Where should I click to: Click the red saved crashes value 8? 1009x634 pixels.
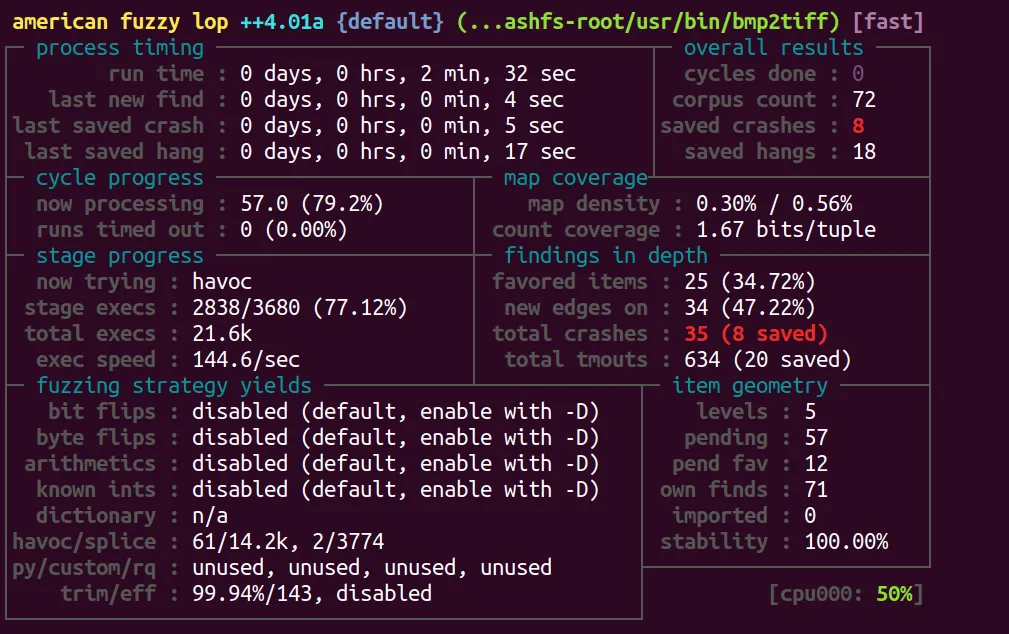tap(858, 126)
